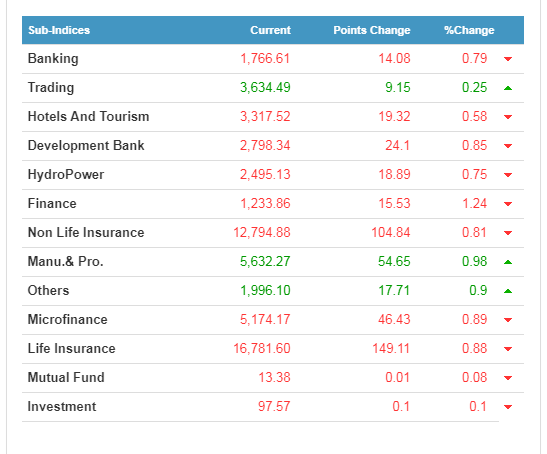Click the Sub-Indices column header
This screenshot has width=547, height=454.
(x=59, y=30)
